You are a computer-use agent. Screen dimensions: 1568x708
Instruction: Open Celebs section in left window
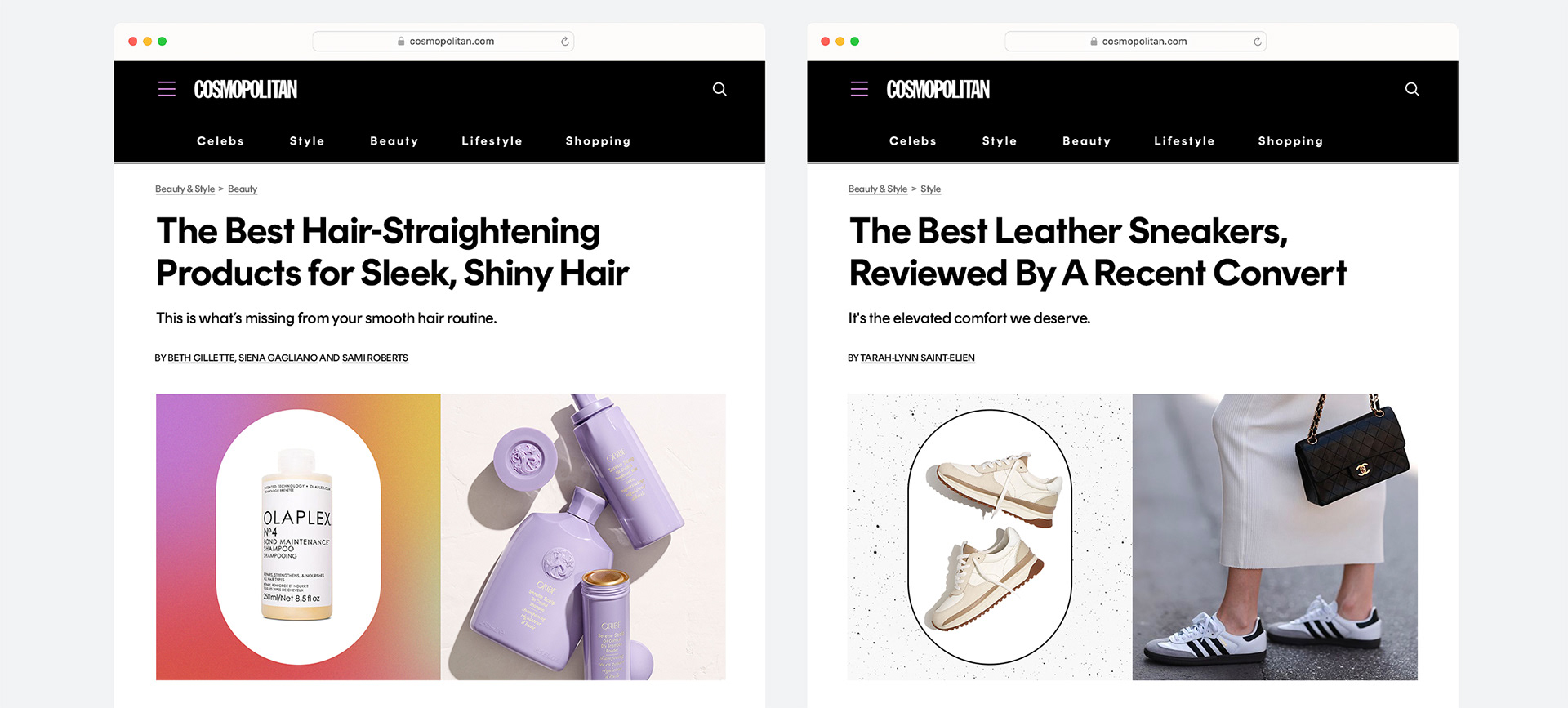(x=220, y=141)
